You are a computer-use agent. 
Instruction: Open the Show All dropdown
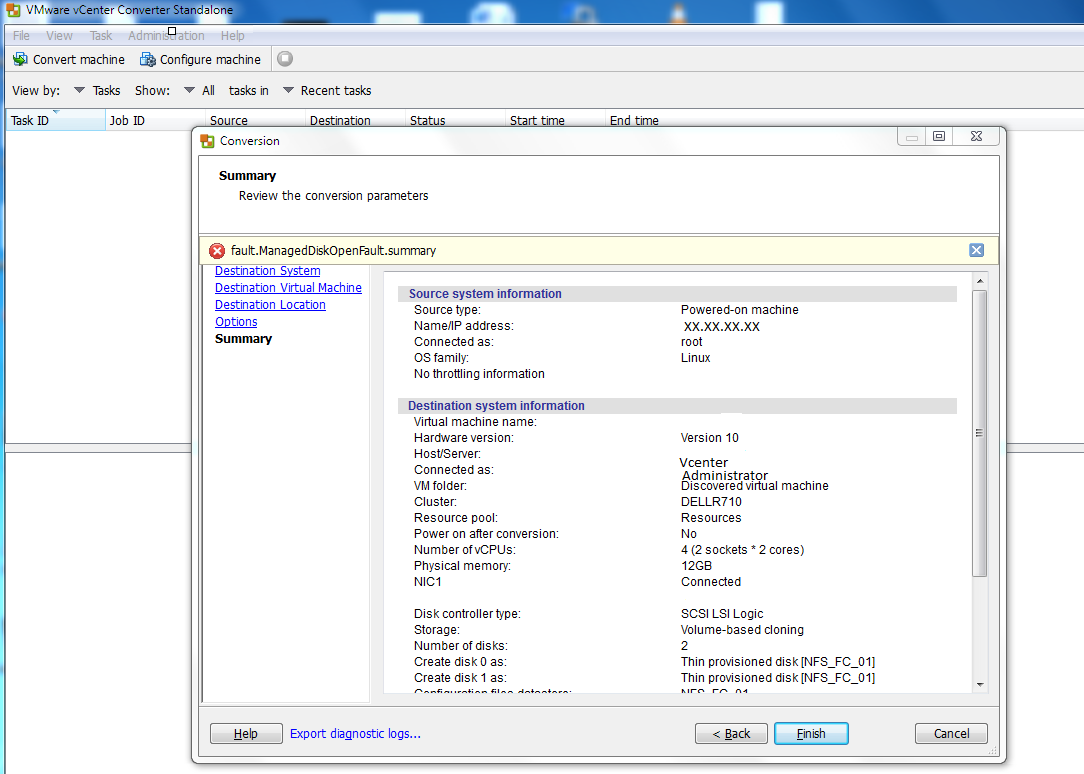(x=189, y=91)
